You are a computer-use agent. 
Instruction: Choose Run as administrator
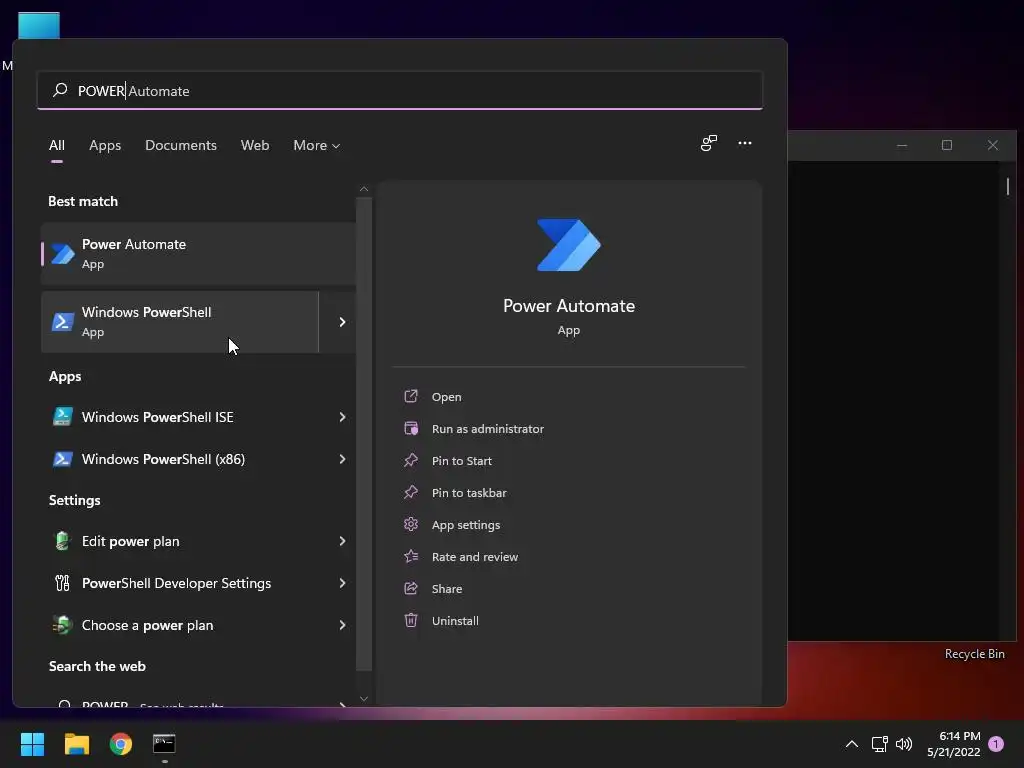[x=487, y=428]
